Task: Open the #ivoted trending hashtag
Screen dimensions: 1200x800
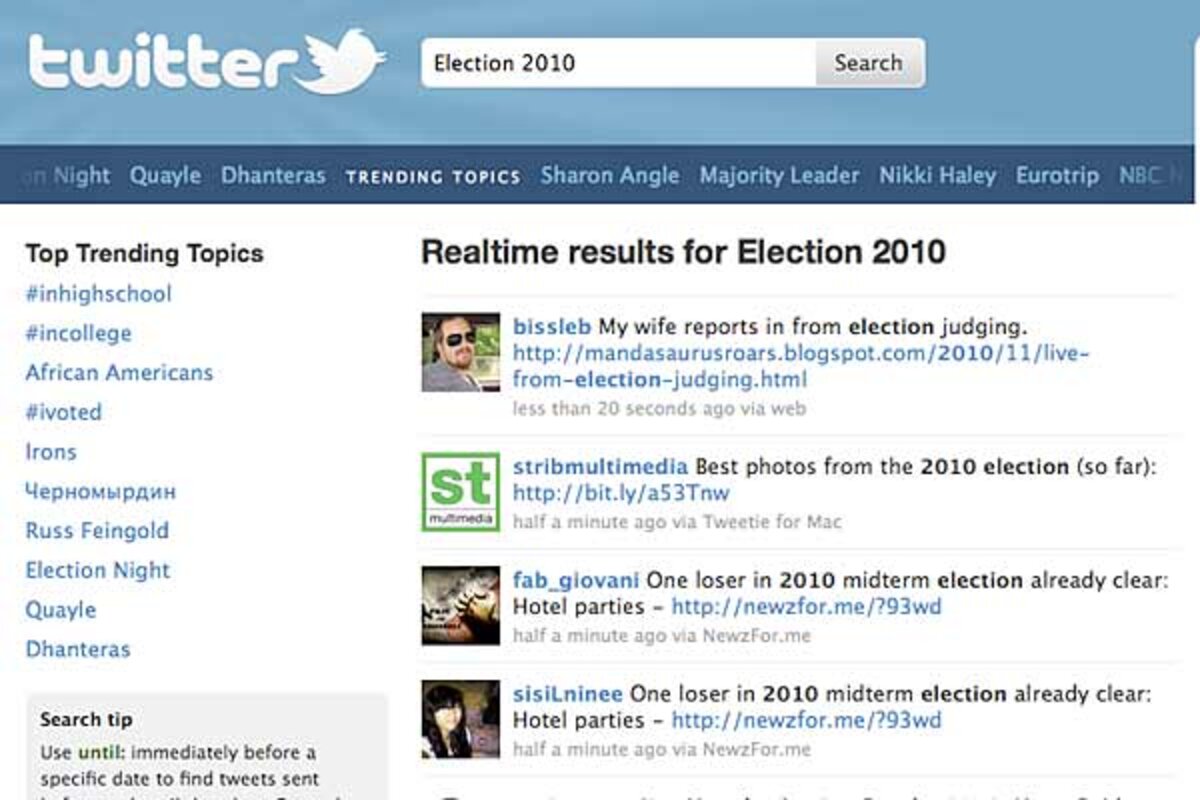Action: pyautogui.click(x=63, y=412)
